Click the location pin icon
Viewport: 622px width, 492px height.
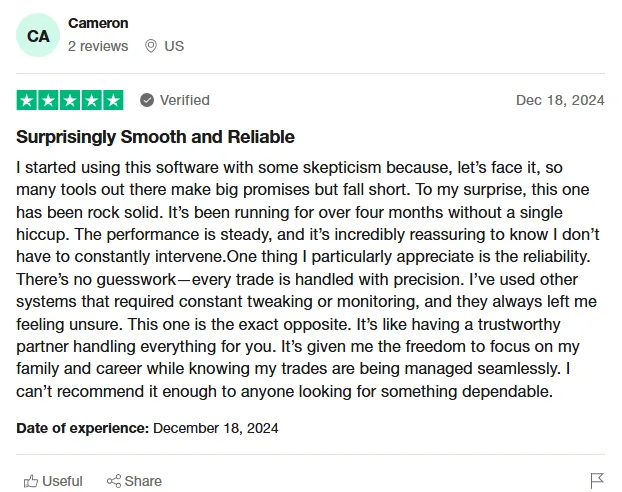point(151,46)
